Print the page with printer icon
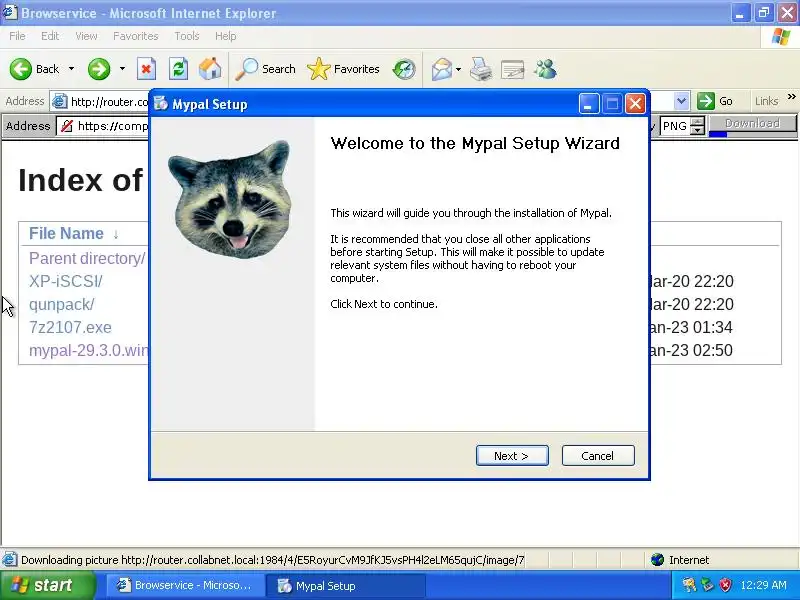800x600 pixels. coord(481,69)
